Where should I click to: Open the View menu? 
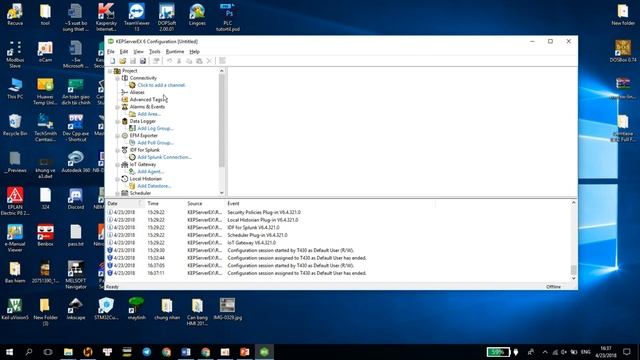138,51
